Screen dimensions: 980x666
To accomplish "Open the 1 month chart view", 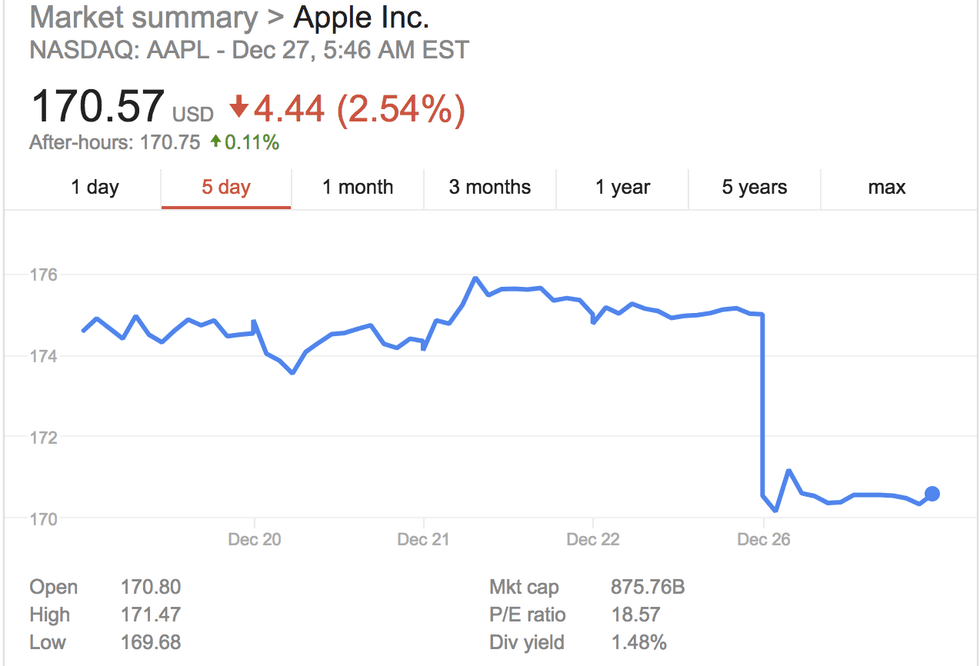I will (357, 187).
